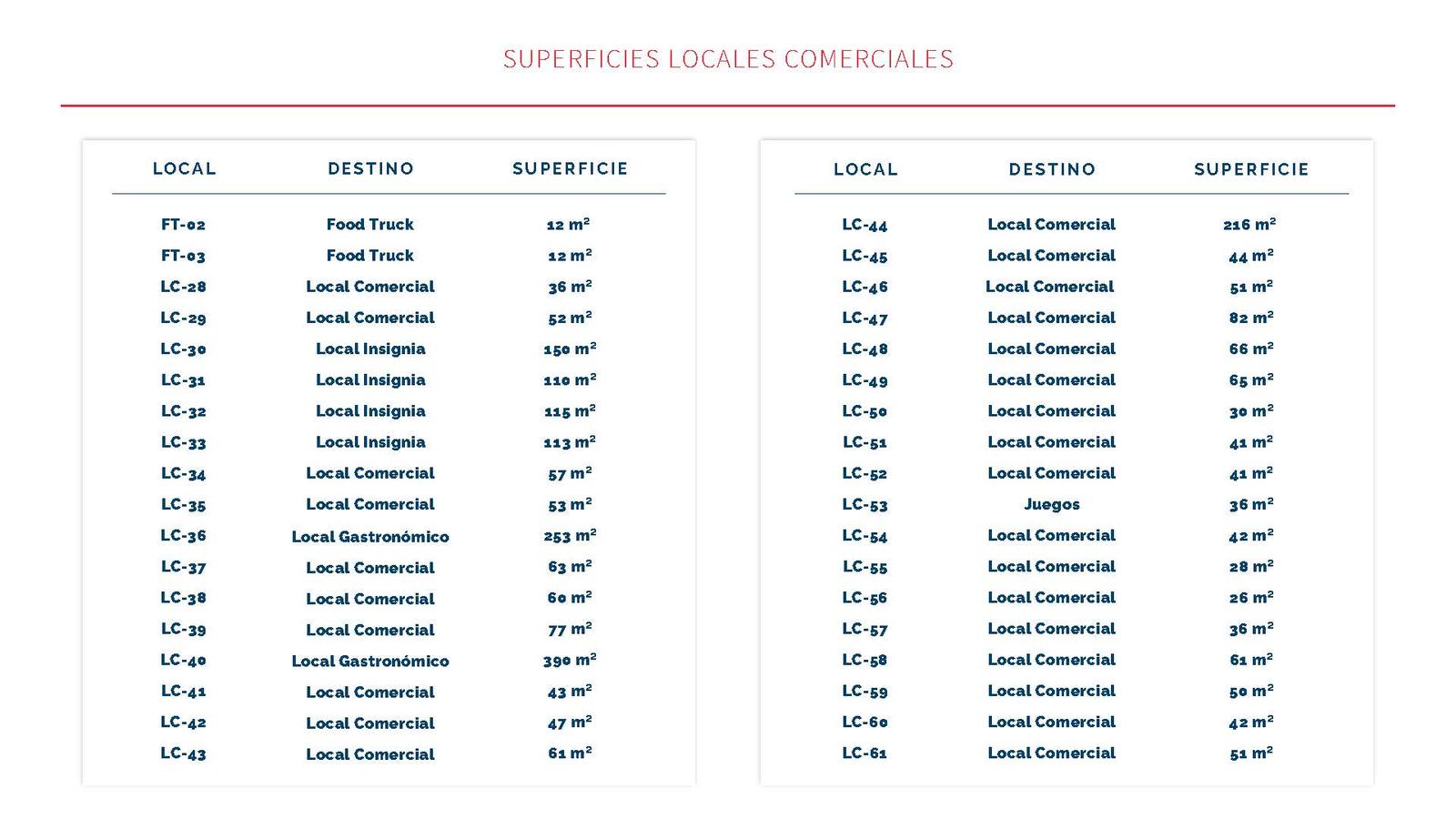Select the LC-30 local code
Screen dimensions: 1456x819
183,349
